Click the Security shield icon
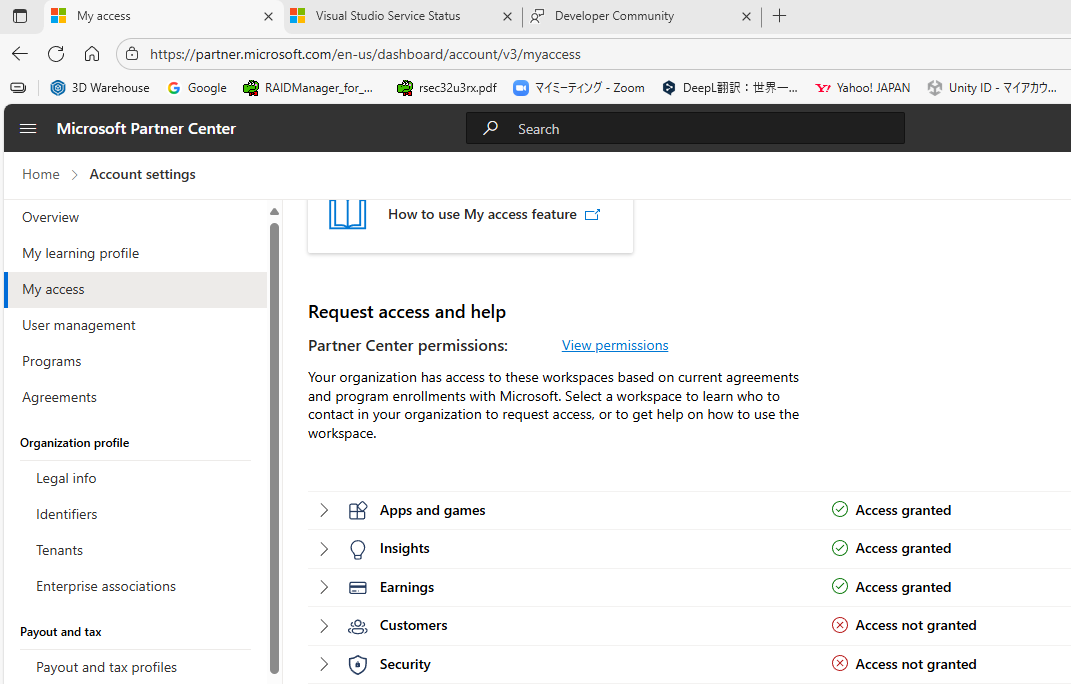 357,663
